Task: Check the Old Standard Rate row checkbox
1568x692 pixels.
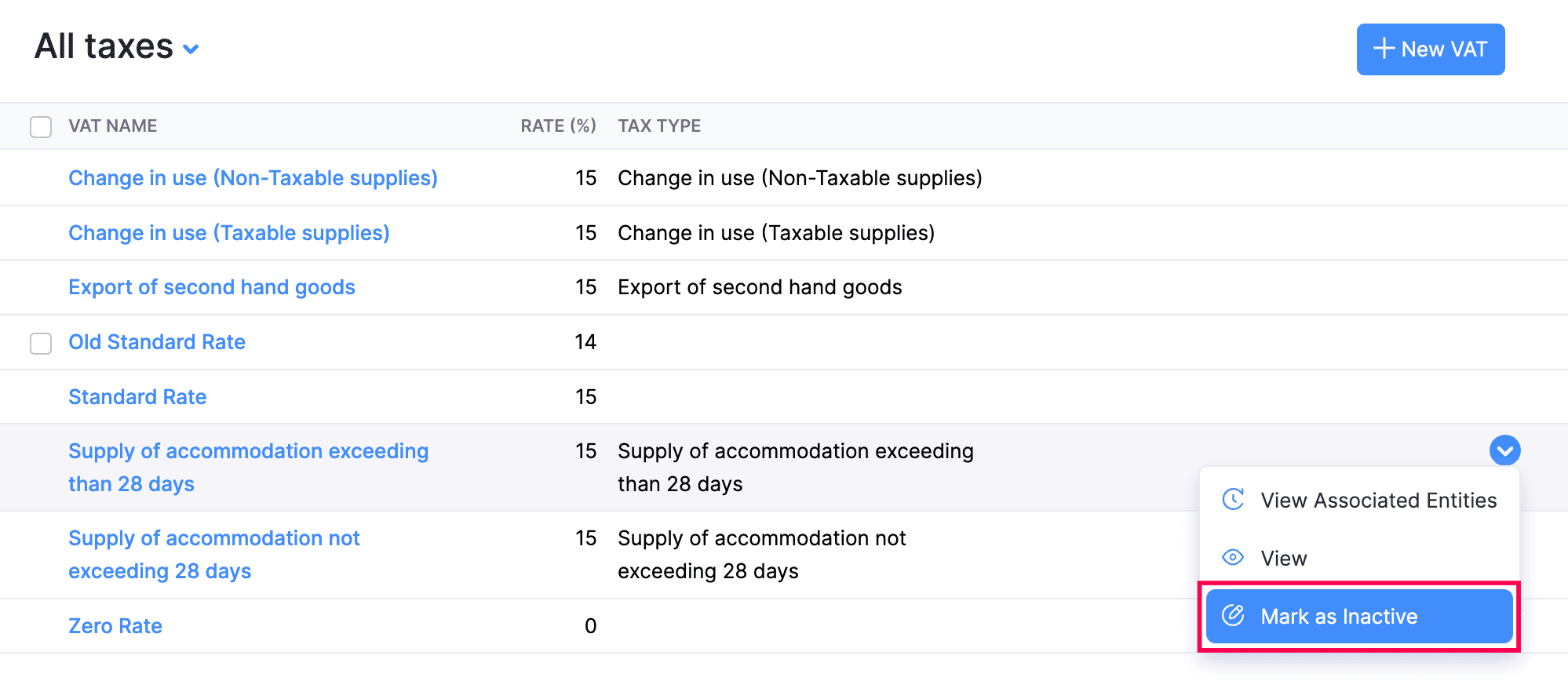Action: [41, 343]
